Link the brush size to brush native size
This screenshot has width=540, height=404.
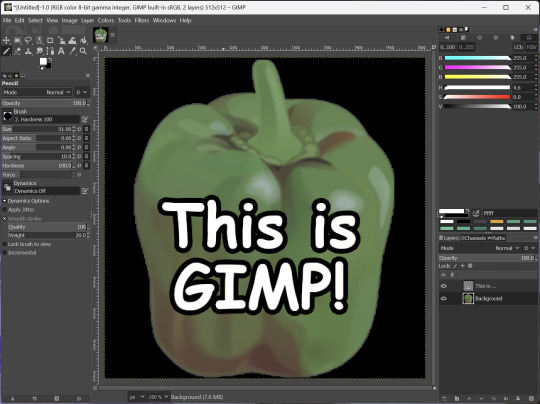[86, 129]
